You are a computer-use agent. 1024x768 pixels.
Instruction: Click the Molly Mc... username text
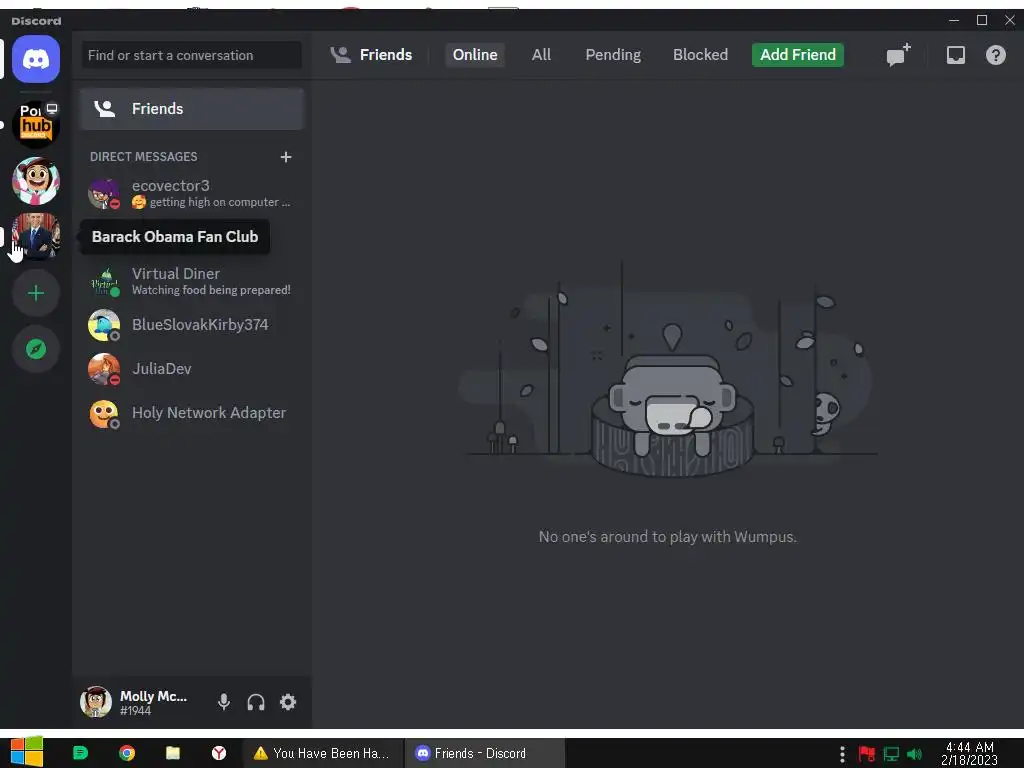pyautogui.click(x=153, y=696)
